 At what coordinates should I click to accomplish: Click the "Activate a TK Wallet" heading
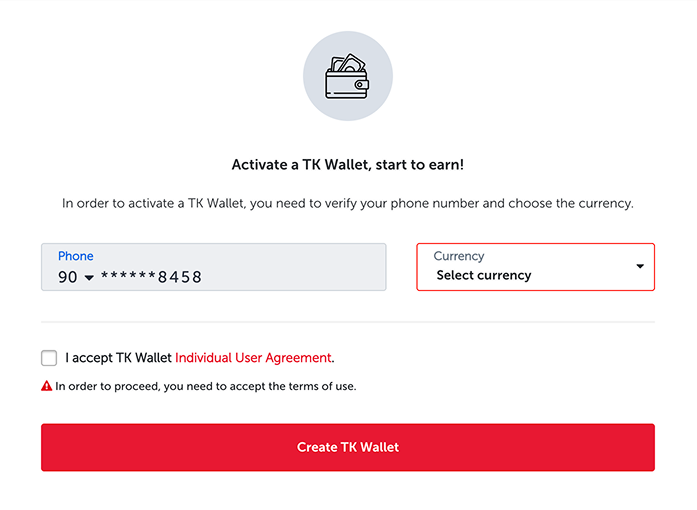tap(347, 165)
